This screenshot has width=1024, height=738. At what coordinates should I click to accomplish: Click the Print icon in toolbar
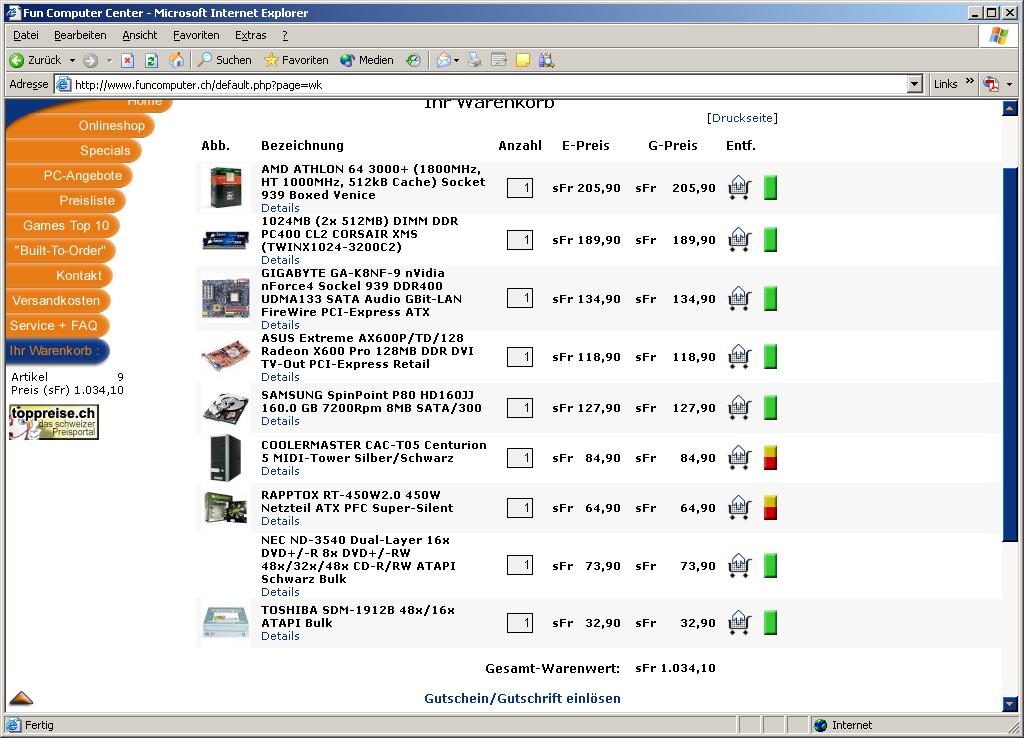click(x=475, y=60)
